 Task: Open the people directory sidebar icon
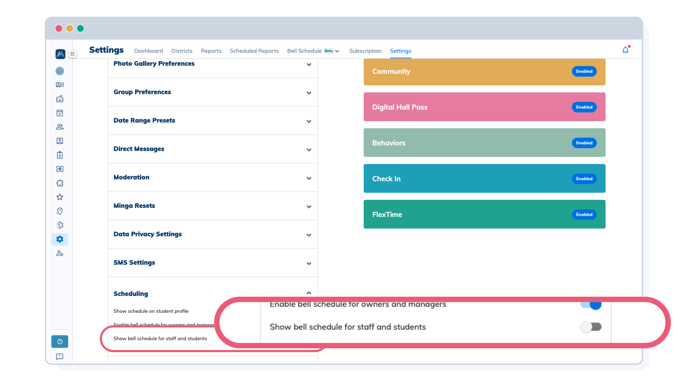point(60,127)
